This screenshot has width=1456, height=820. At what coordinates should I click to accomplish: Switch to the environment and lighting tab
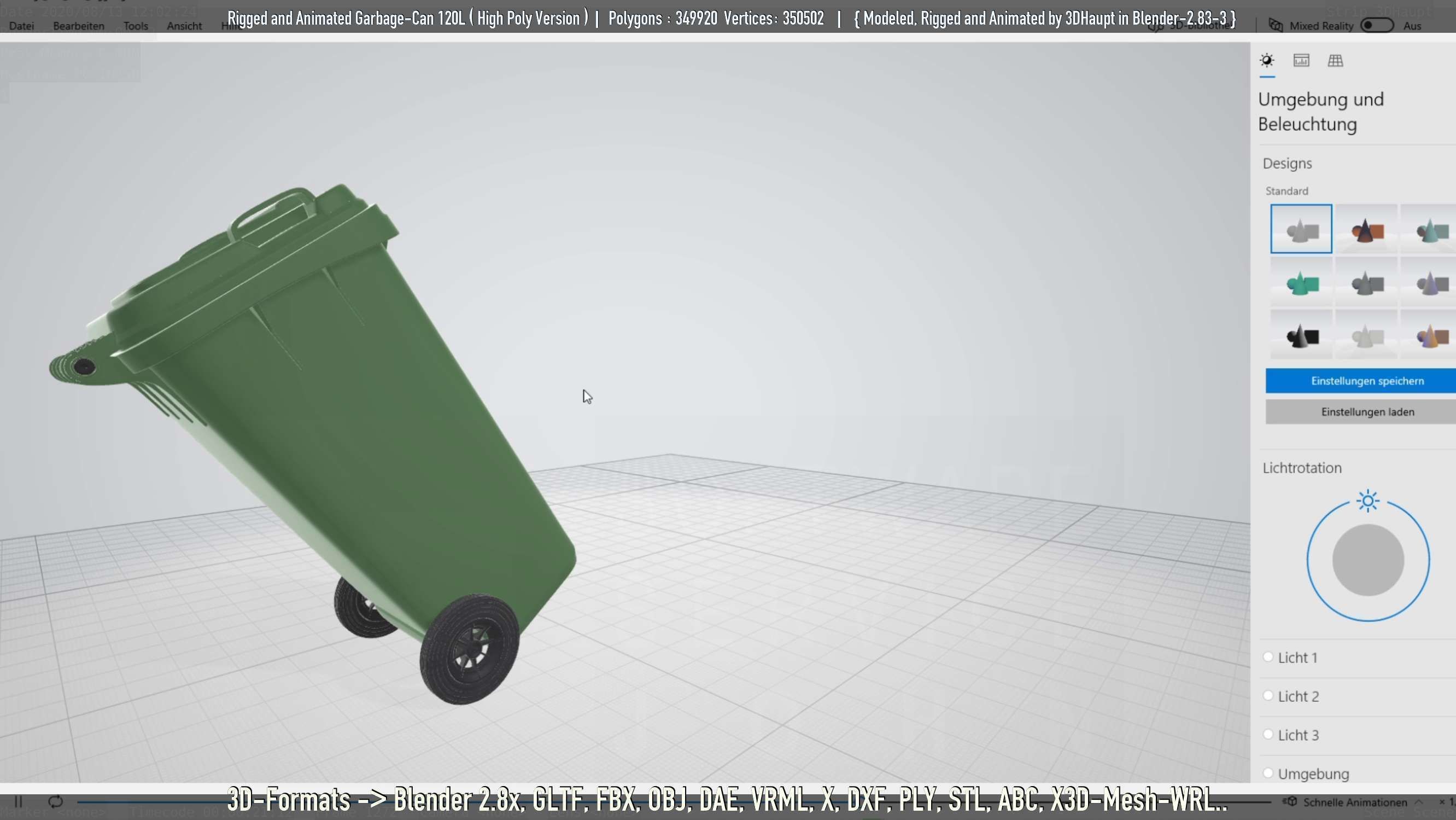[x=1267, y=61]
